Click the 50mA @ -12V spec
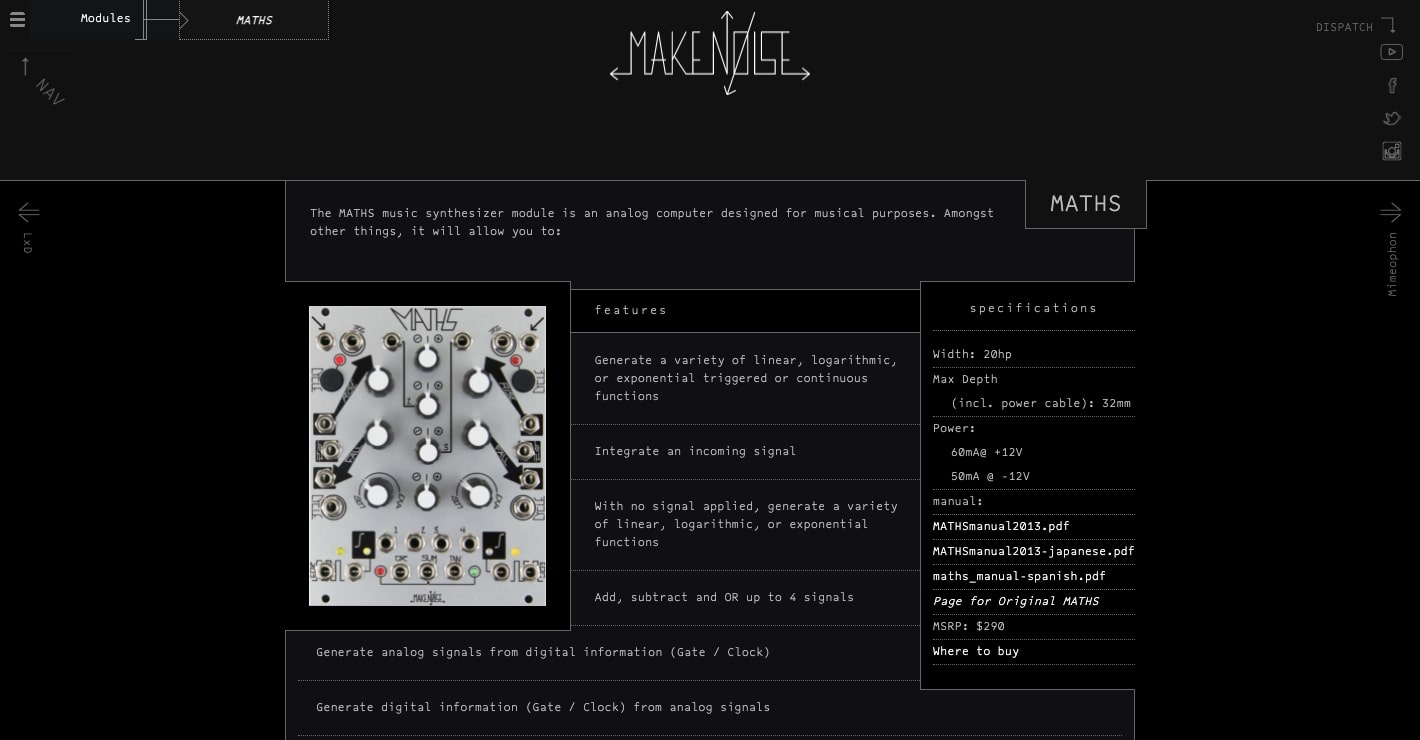1420x740 pixels. click(x=990, y=476)
